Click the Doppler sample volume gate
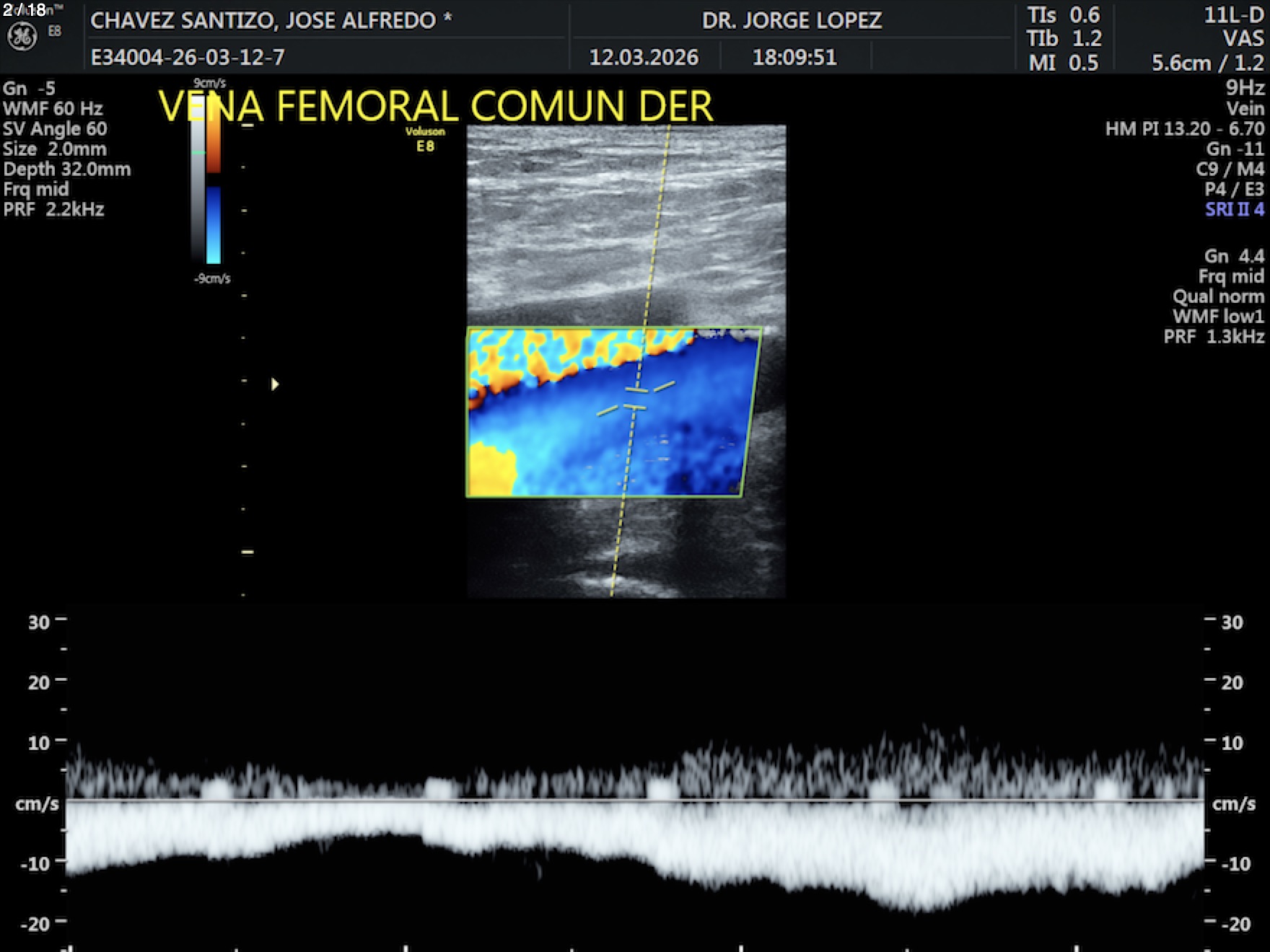Screen dimensions: 1270x952 point(636,399)
